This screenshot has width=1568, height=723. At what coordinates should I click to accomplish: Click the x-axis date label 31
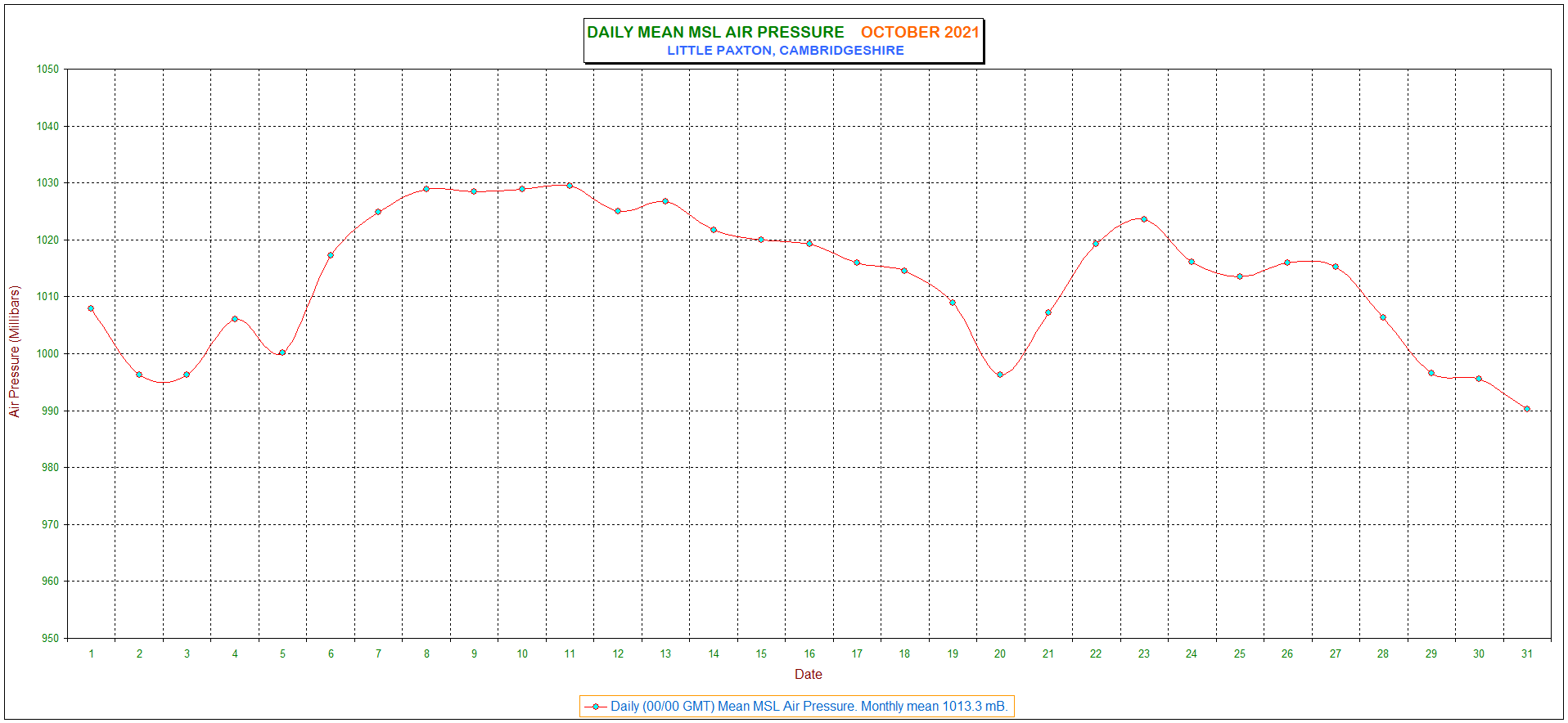tap(1527, 654)
